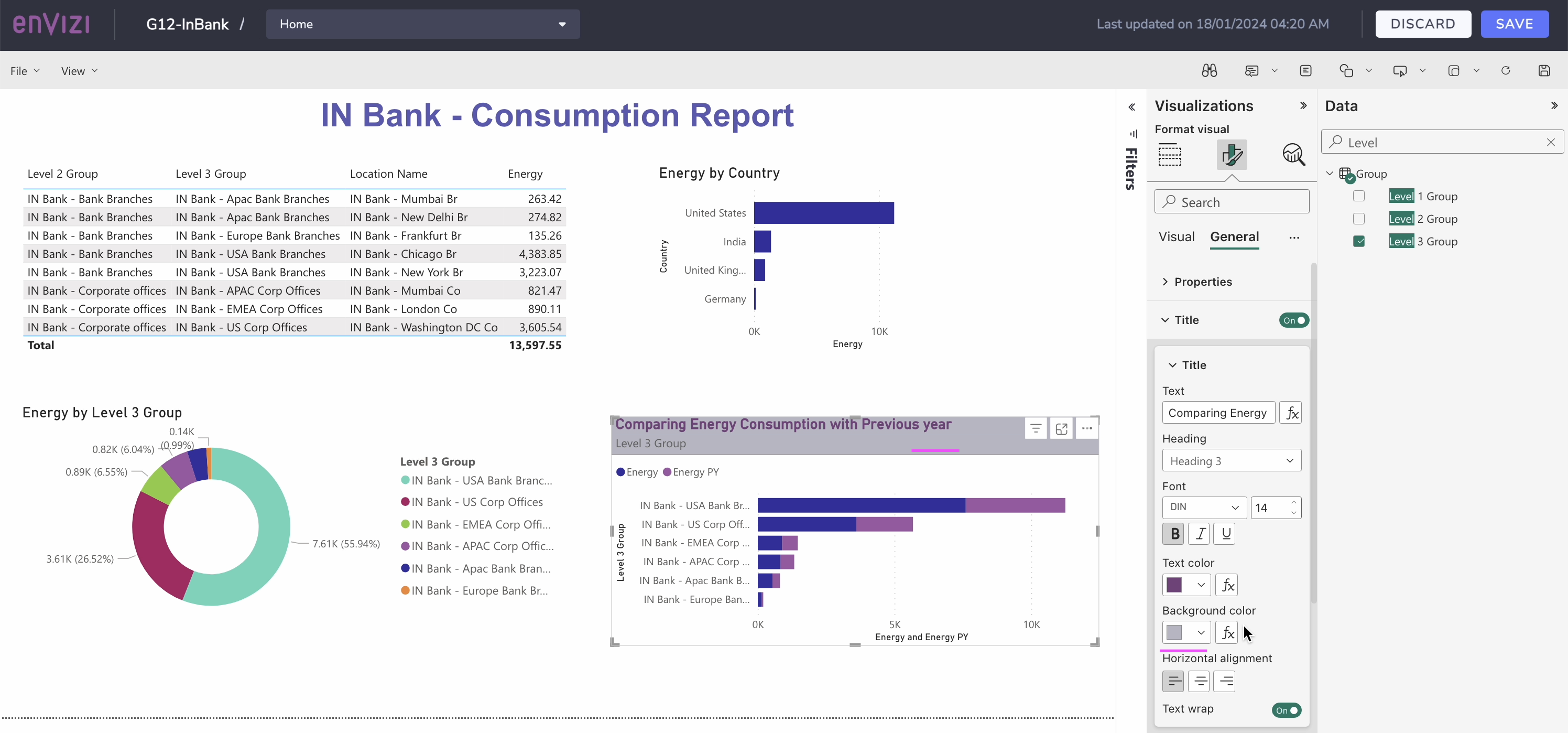The height and width of the screenshot is (733, 1568).
Task: Open the Heading 3 dropdown
Action: (1231, 460)
